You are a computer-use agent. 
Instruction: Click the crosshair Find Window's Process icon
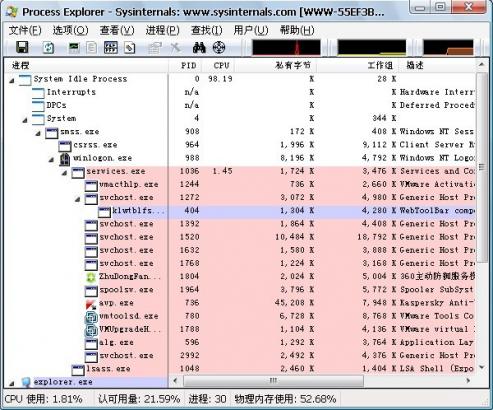[x=219, y=48]
